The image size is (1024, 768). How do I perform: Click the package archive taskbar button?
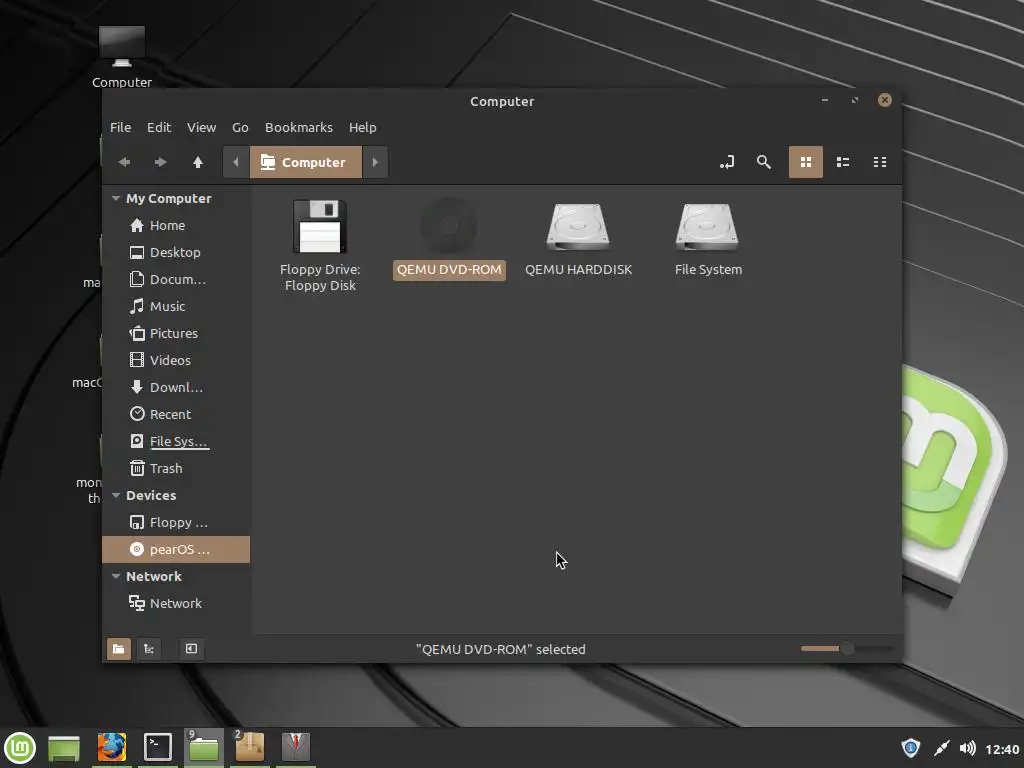coord(249,747)
